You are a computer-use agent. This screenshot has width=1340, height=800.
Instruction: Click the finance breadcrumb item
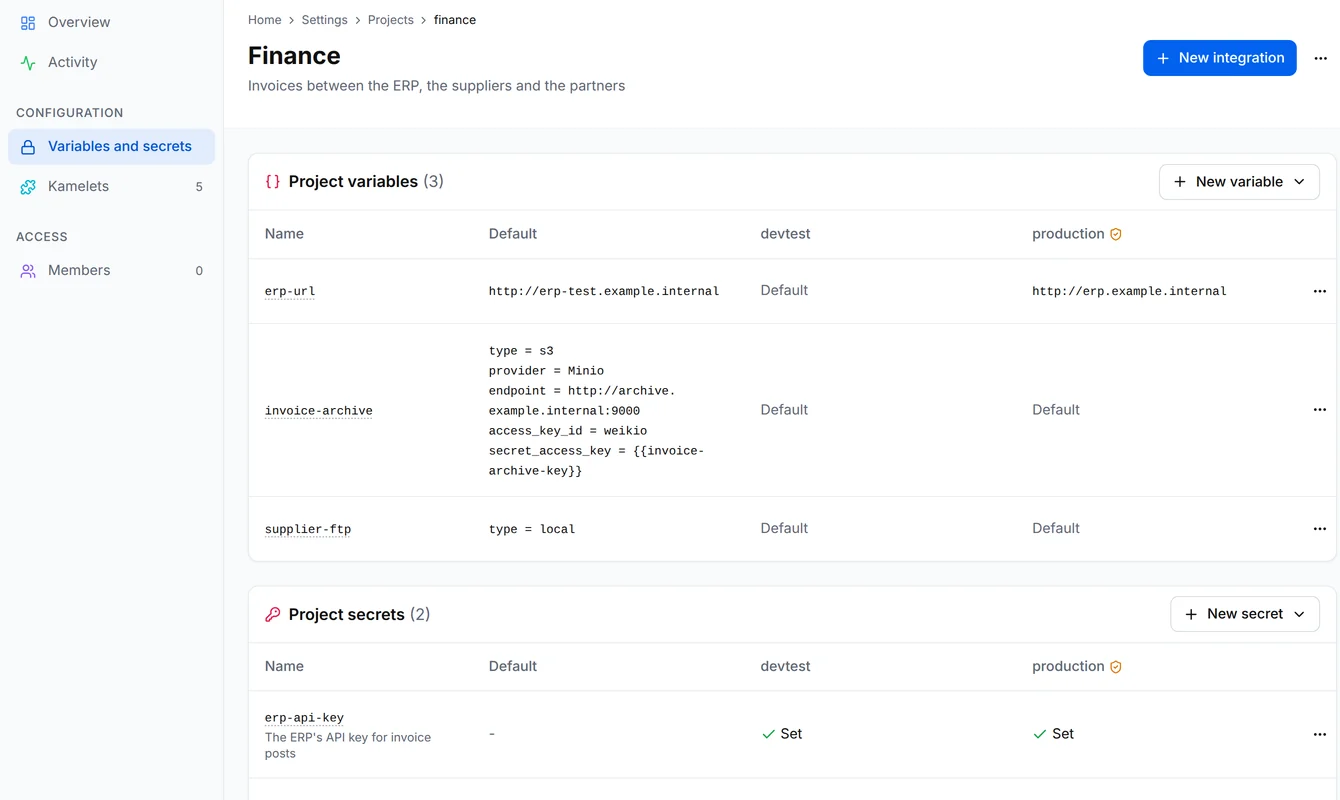point(455,20)
